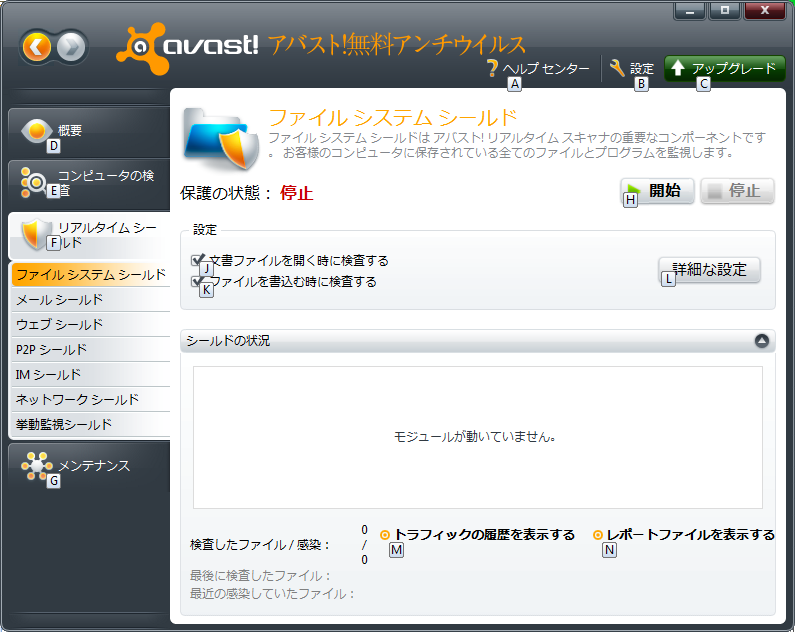
Task: Click the computer scan magnifier icon
Action: (x=33, y=182)
